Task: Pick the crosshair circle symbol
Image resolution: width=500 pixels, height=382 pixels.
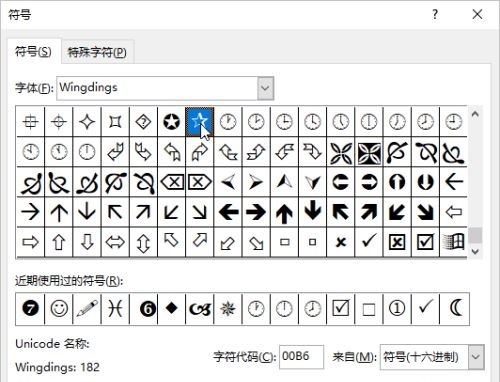Action: 59,121
